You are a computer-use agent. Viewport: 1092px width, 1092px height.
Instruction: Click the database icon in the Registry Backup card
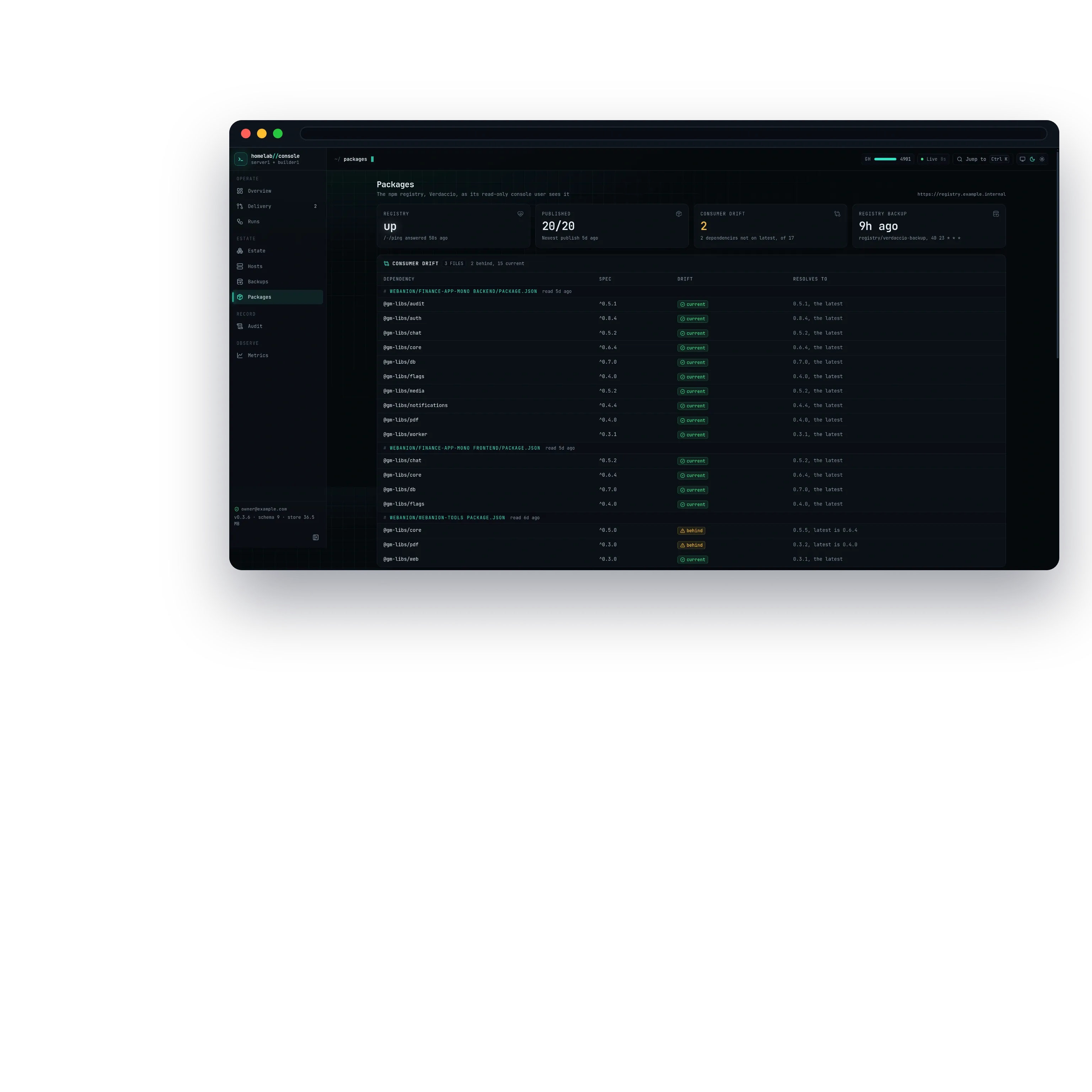click(996, 214)
